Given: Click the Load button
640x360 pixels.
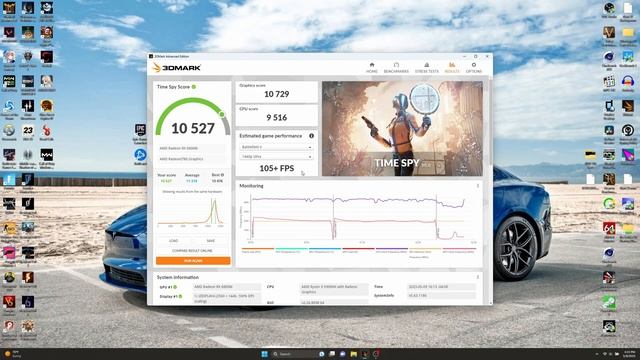Looking at the screenshot, I should (x=174, y=241).
